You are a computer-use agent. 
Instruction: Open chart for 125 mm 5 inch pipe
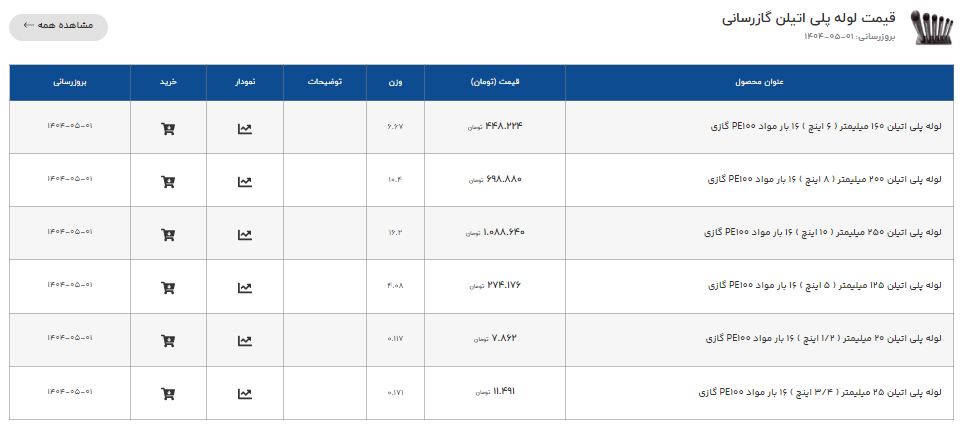pos(244,287)
